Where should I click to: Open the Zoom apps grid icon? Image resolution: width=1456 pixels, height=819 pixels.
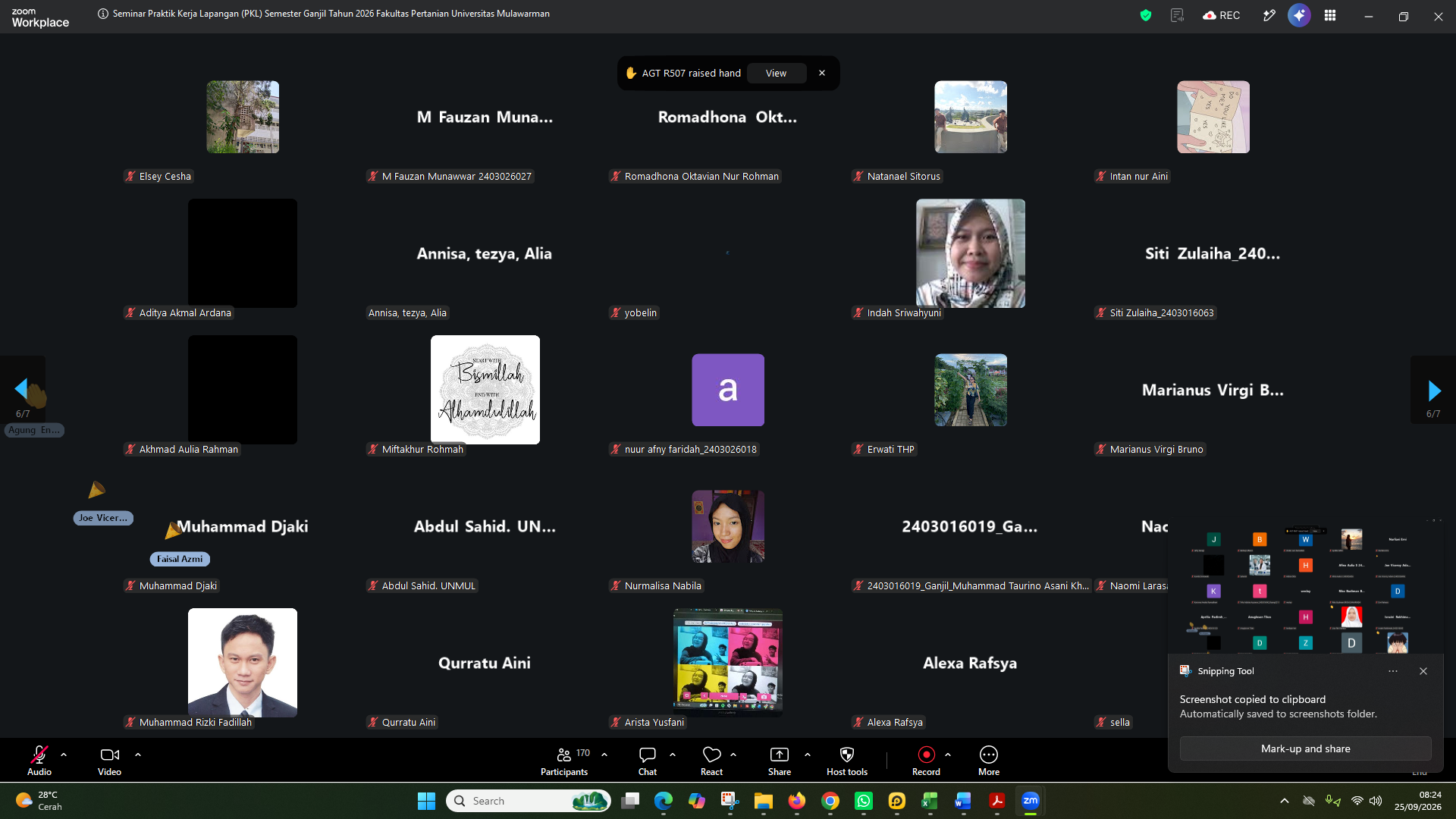point(1330,15)
